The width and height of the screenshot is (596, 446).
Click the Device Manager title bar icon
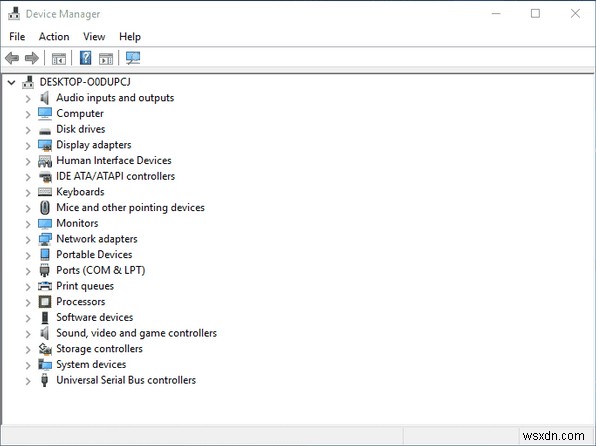tap(14, 14)
